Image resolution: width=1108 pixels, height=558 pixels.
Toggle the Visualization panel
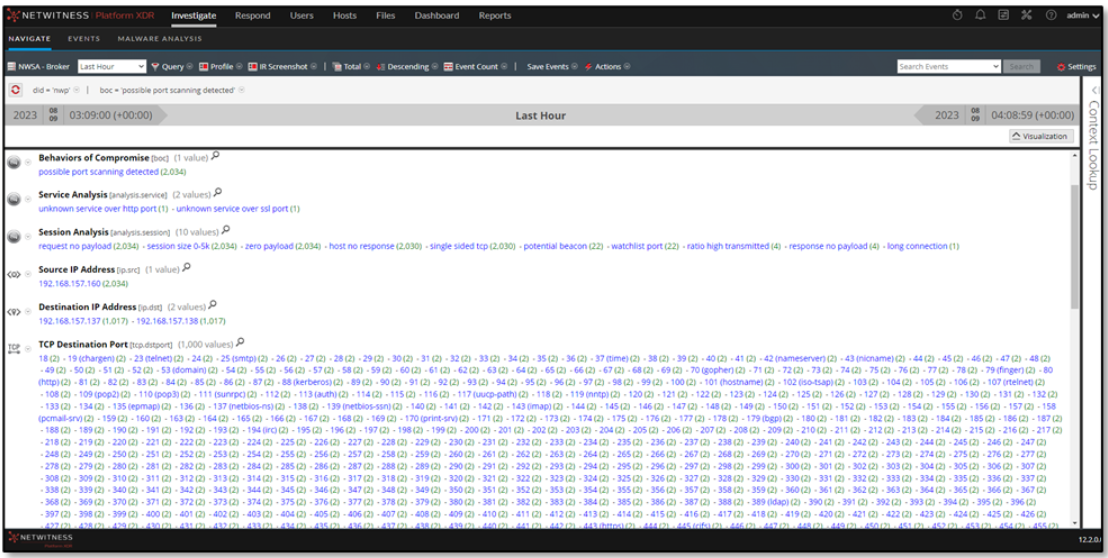point(1042,136)
